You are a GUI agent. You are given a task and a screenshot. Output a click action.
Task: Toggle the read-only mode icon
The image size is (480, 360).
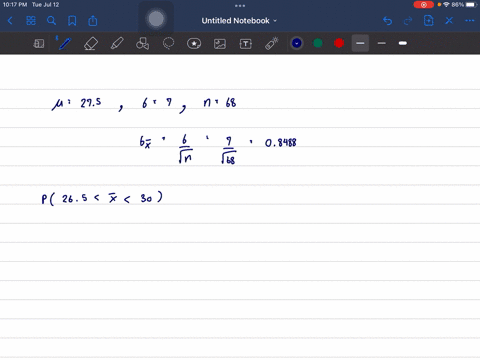pos(39,43)
